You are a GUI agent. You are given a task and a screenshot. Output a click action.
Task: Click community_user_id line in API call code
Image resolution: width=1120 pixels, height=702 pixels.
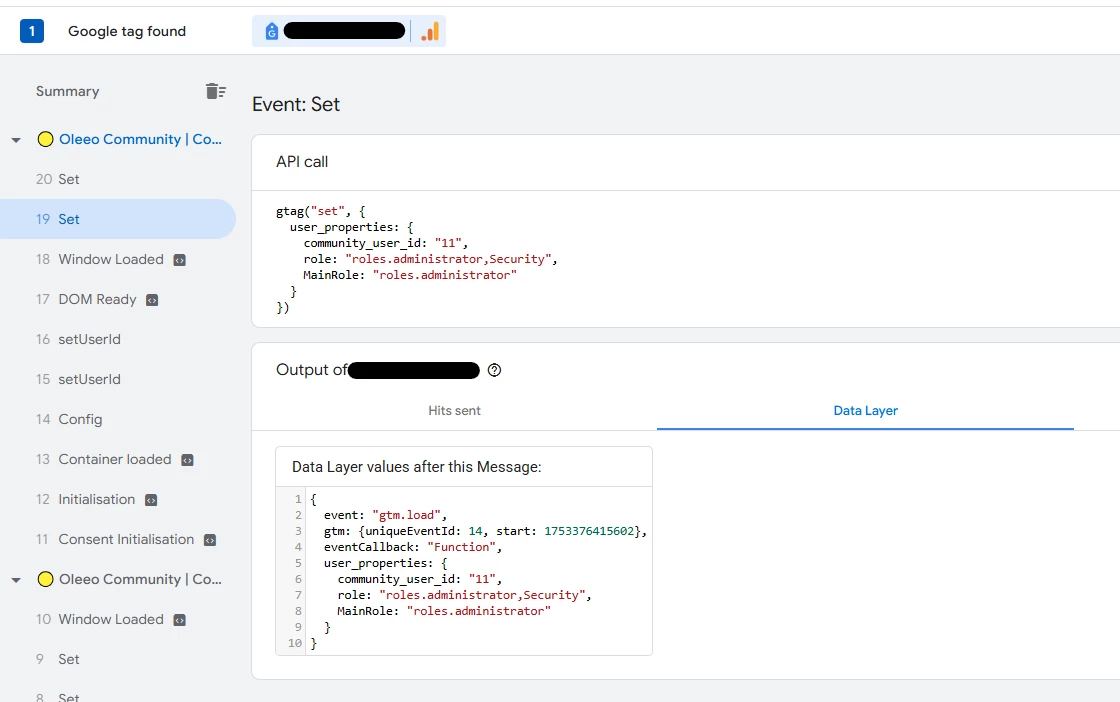(x=386, y=243)
